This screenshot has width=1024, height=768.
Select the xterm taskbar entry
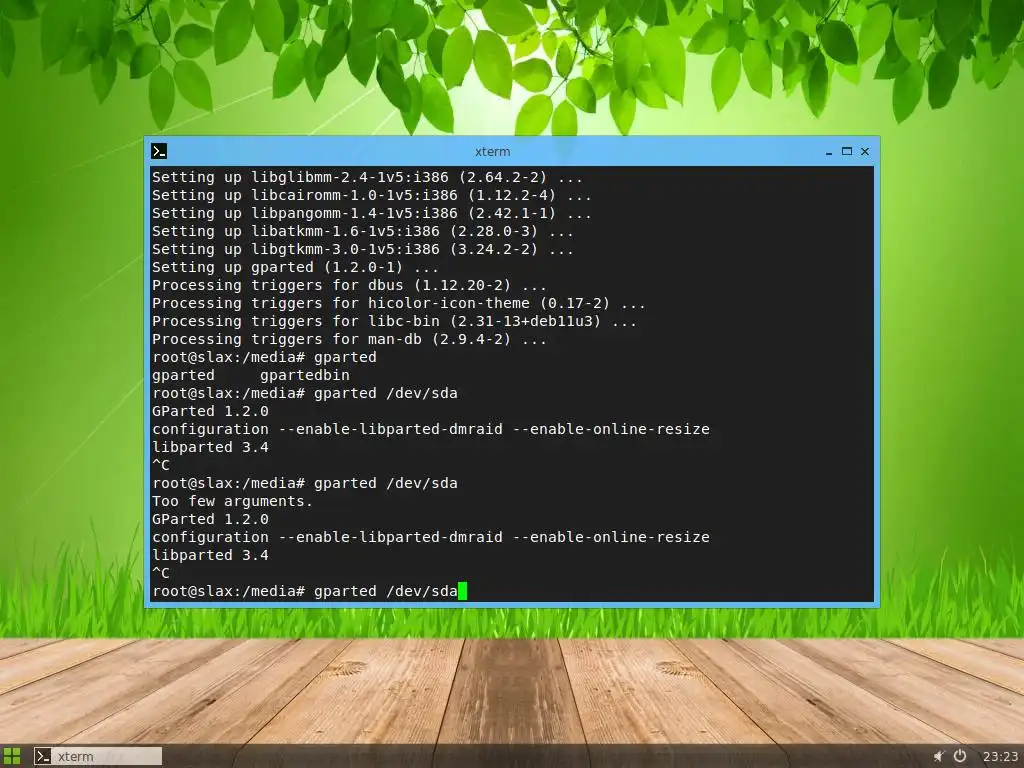[98, 756]
